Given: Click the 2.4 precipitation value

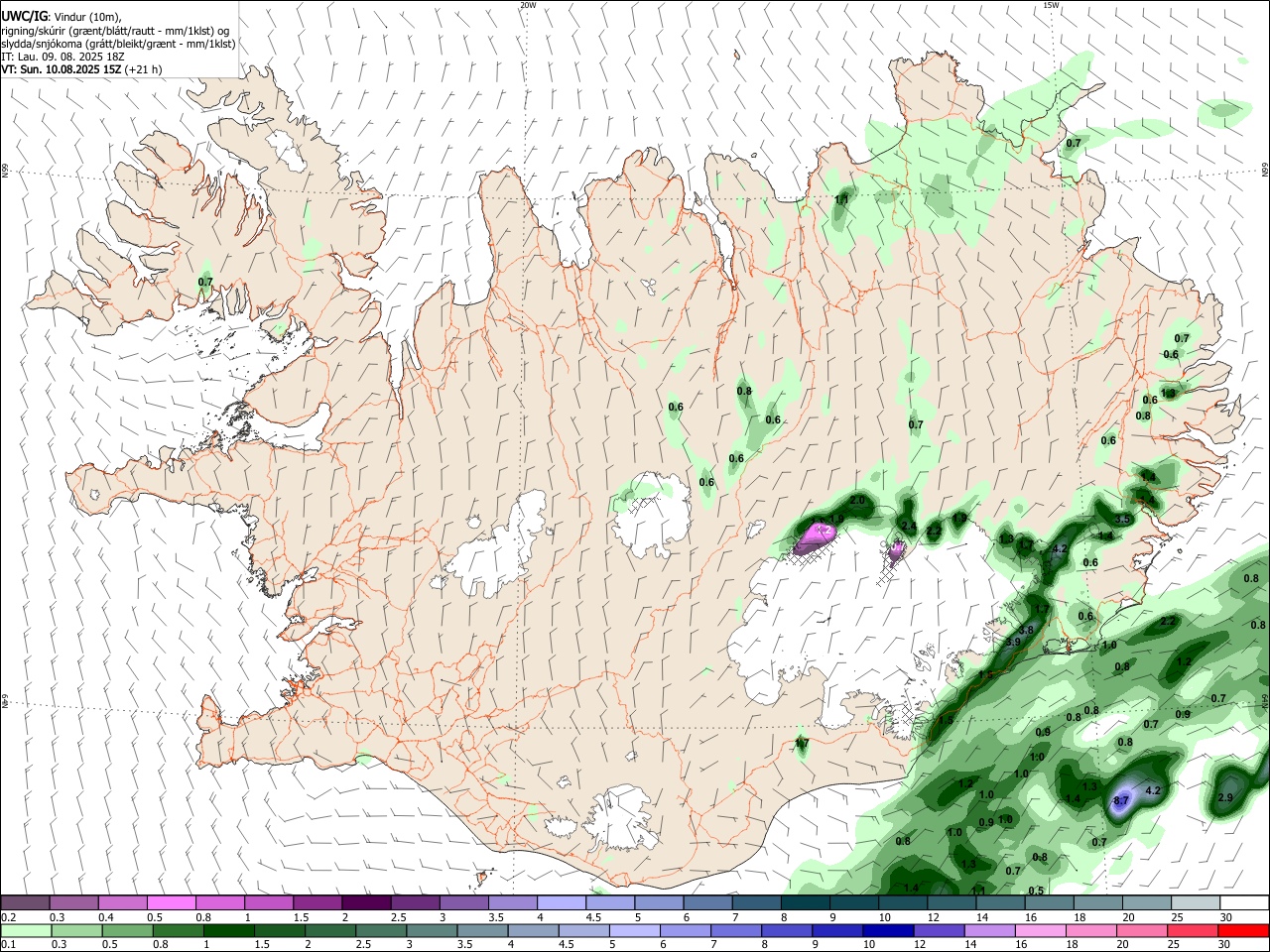Looking at the screenshot, I should tap(909, 526).
